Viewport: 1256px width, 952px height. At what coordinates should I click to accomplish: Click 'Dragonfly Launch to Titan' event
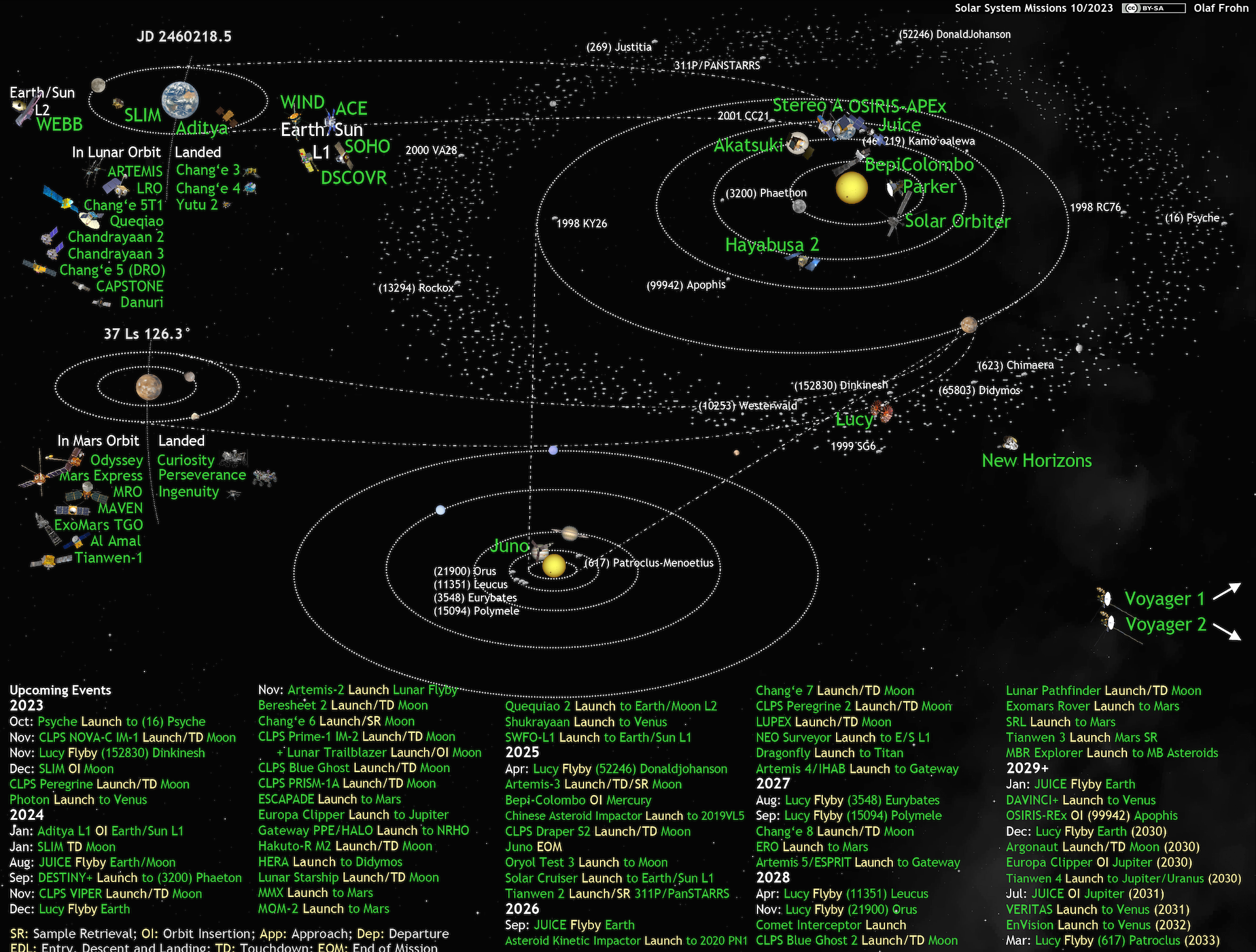[x=829, y=753]
